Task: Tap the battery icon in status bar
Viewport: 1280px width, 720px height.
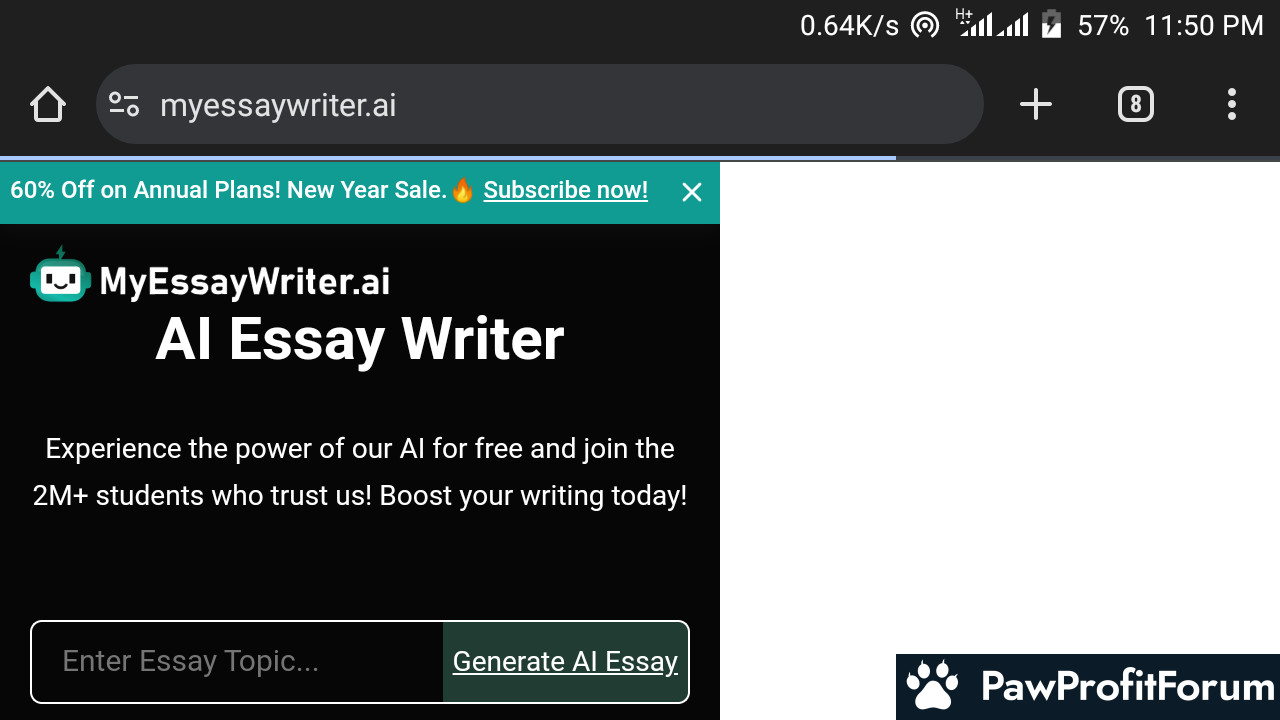Action: [1051, 24]
